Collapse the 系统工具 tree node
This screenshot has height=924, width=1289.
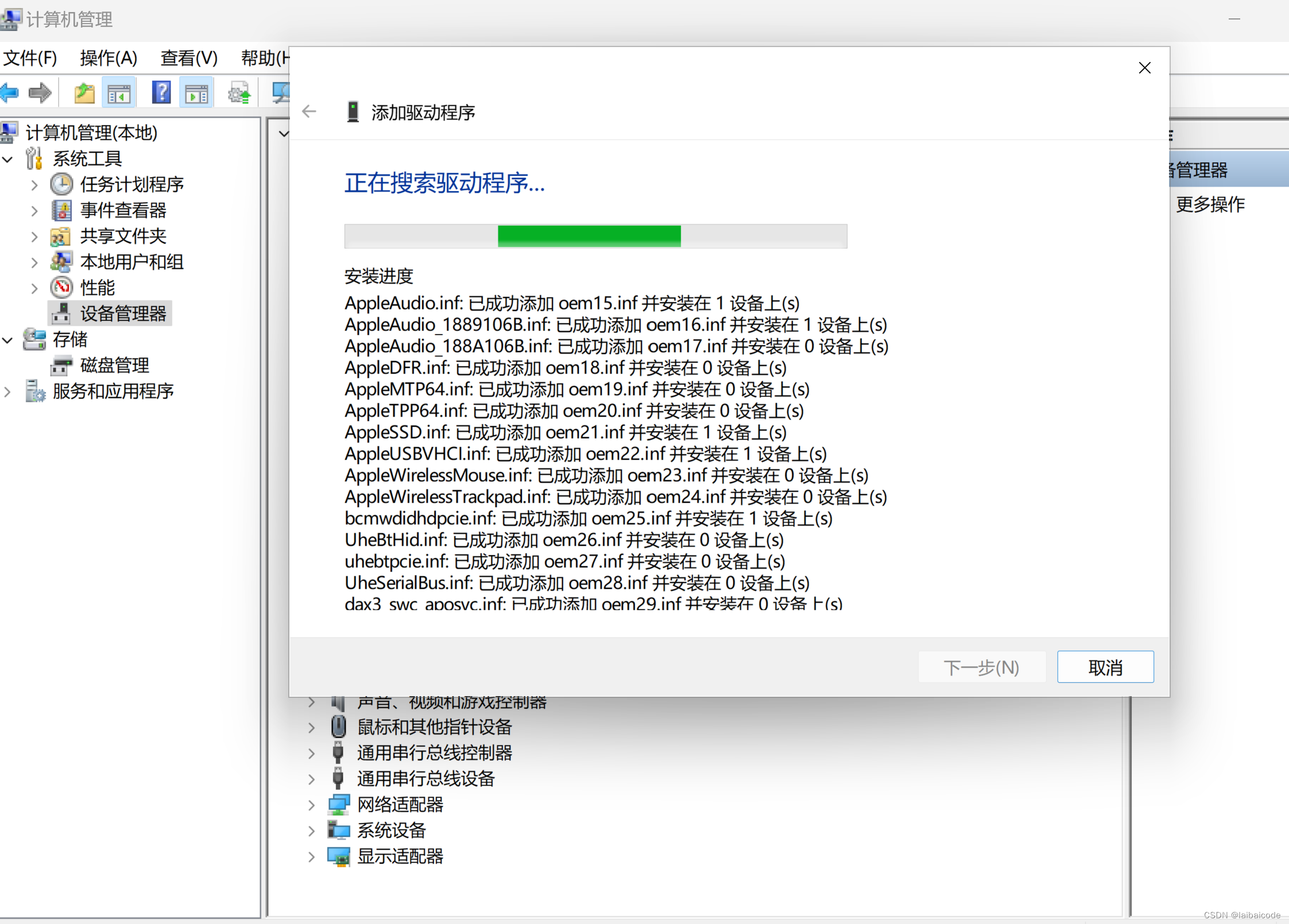pos(8,159)
